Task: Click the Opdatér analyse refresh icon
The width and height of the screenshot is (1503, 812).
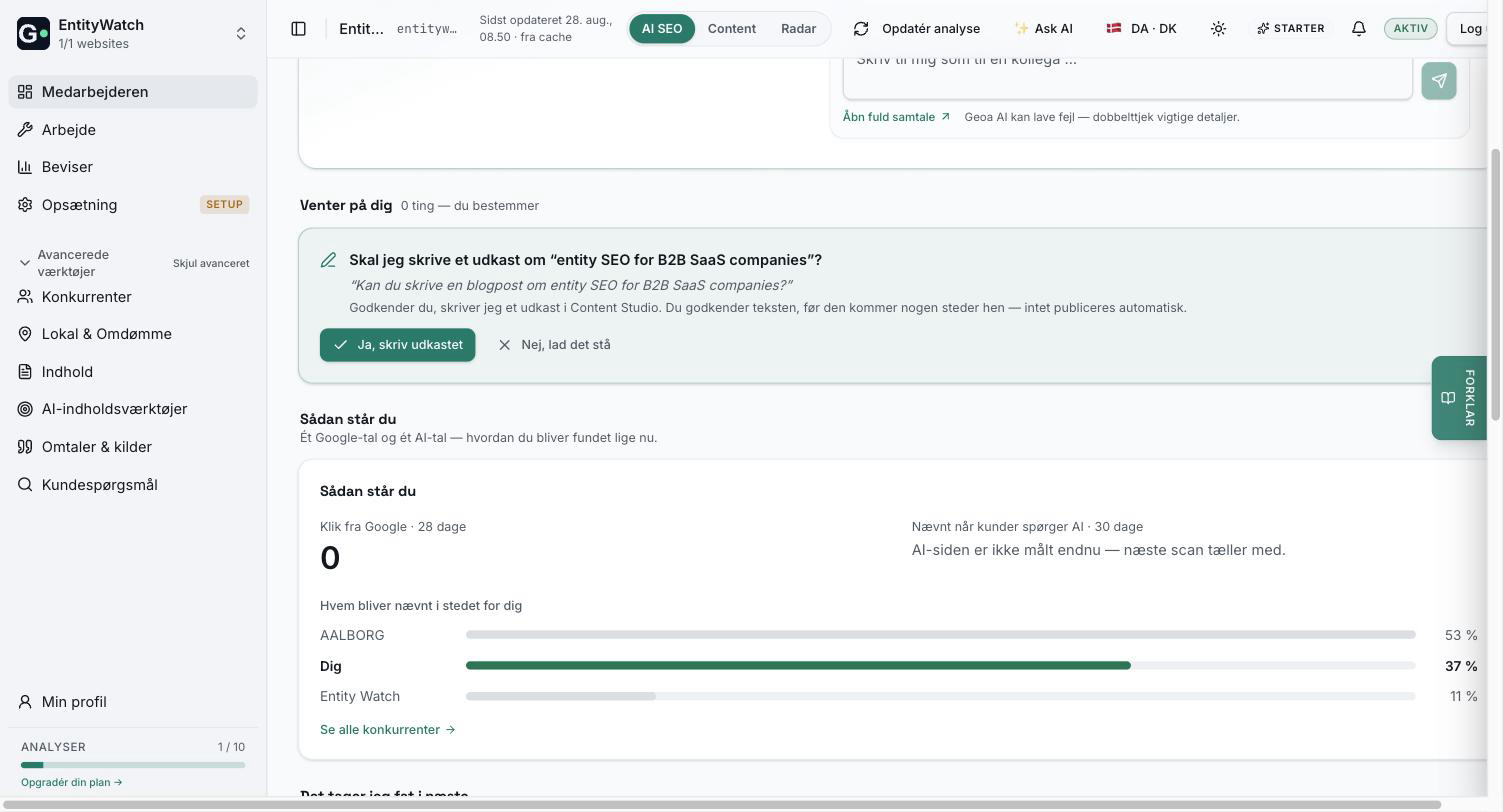Action: tap(861, 29)
